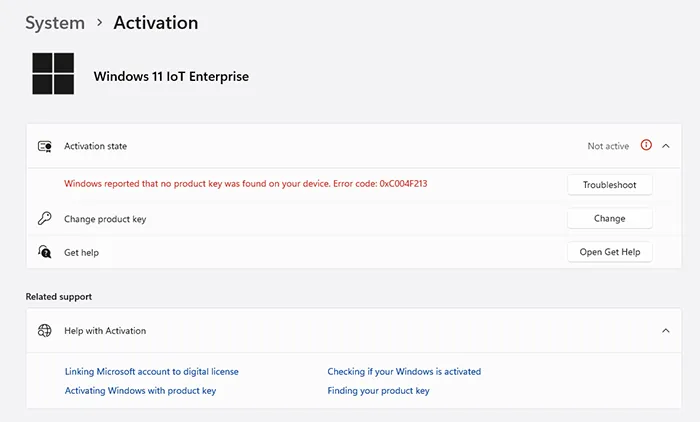
Task: Click the Windows 11 IoT Enterprise text
Action: point(171,76)
